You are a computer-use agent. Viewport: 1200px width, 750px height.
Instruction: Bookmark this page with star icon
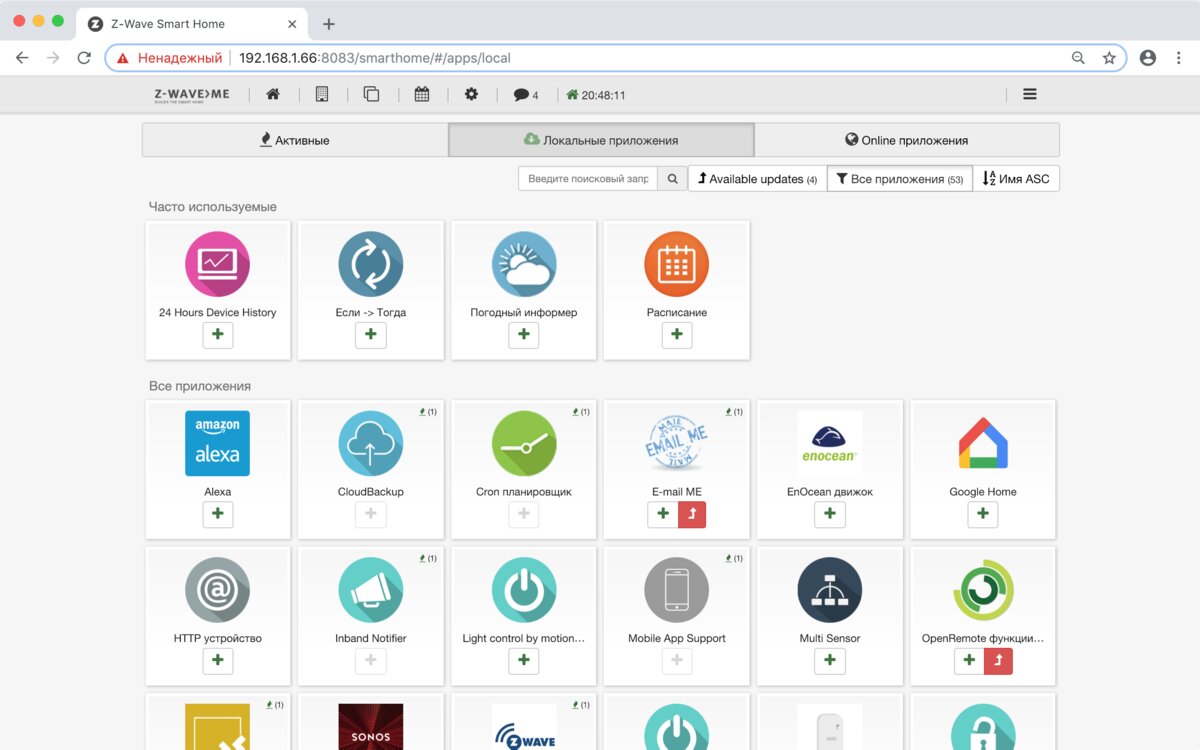pyautogui.click(x=1109, y=58)
